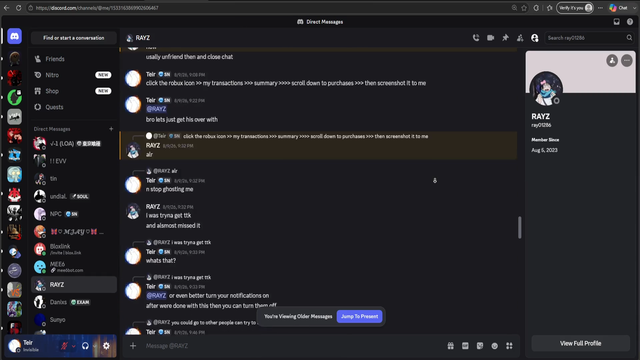Click Verify it's you profile button
Screen dimensions: 640x360
click(575, 8)
